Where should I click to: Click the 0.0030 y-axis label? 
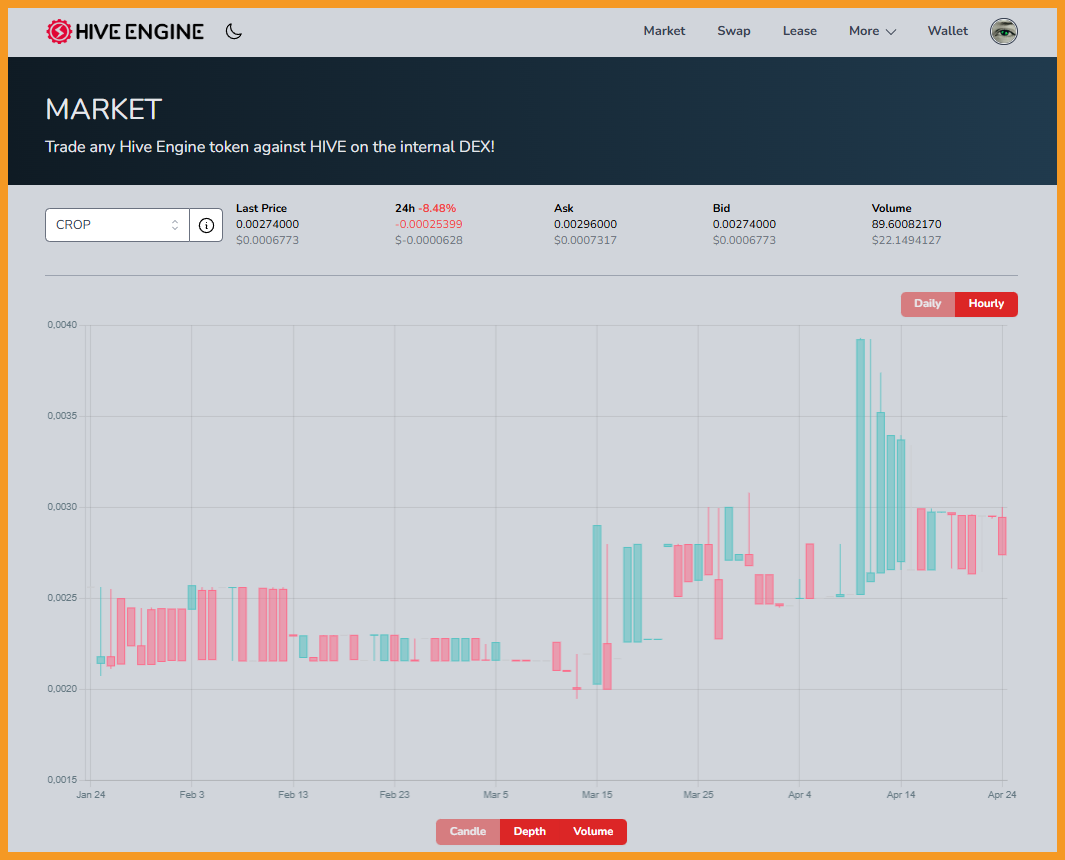tap(62, 507)
